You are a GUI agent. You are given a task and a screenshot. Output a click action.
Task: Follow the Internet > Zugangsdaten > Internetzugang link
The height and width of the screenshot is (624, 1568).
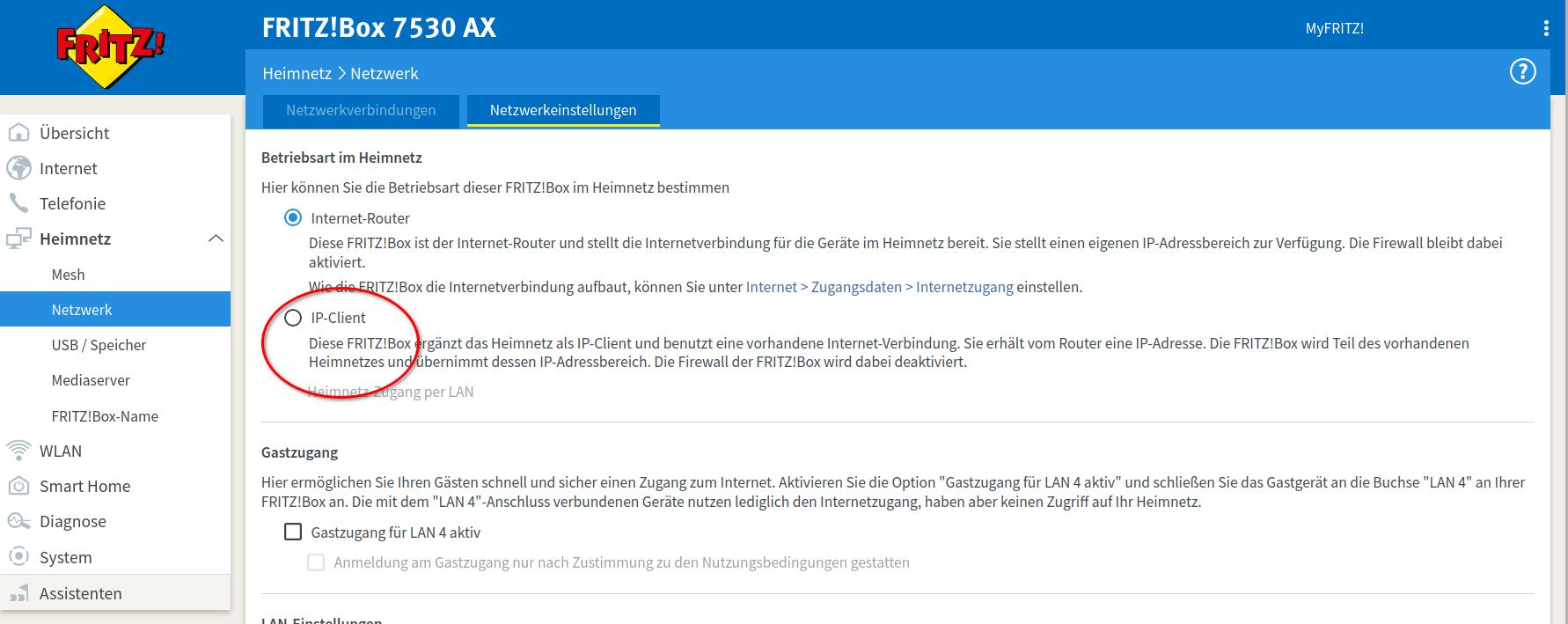[879, 287]
